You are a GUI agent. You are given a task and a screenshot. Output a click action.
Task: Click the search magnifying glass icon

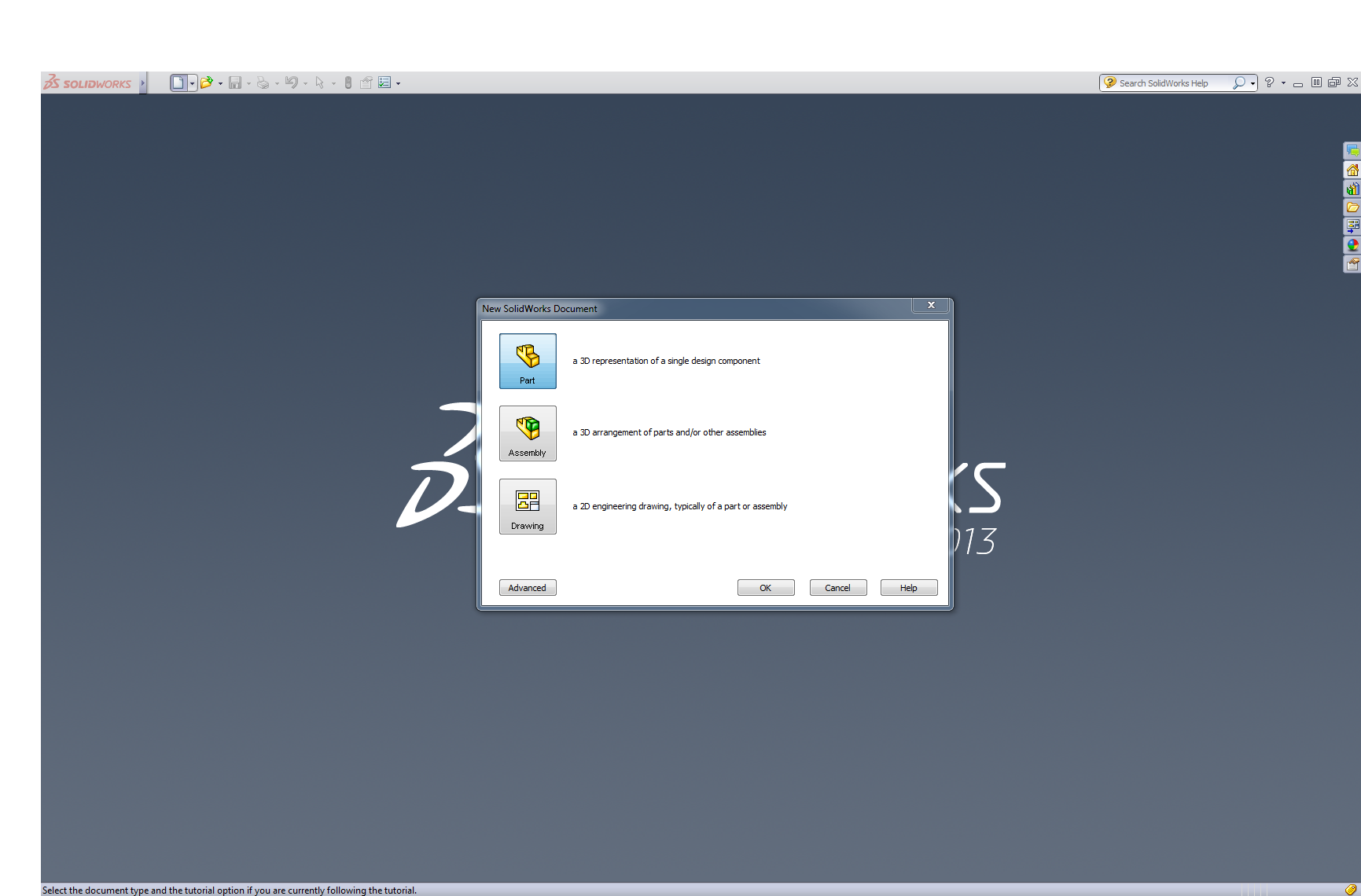pyautogui.click(x=1239, y=83)
